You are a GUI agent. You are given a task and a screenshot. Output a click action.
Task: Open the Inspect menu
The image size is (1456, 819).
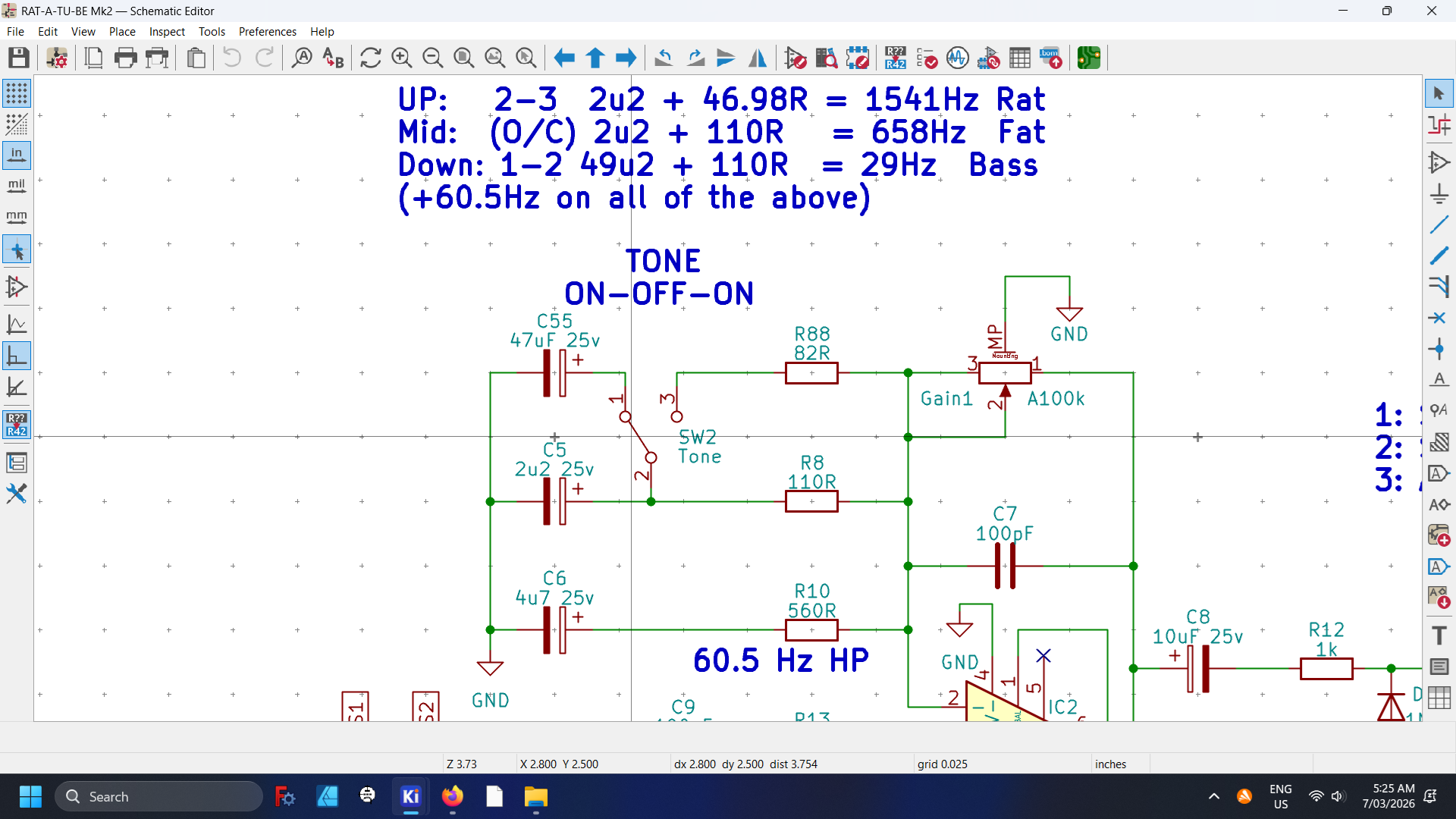[167, 31]
